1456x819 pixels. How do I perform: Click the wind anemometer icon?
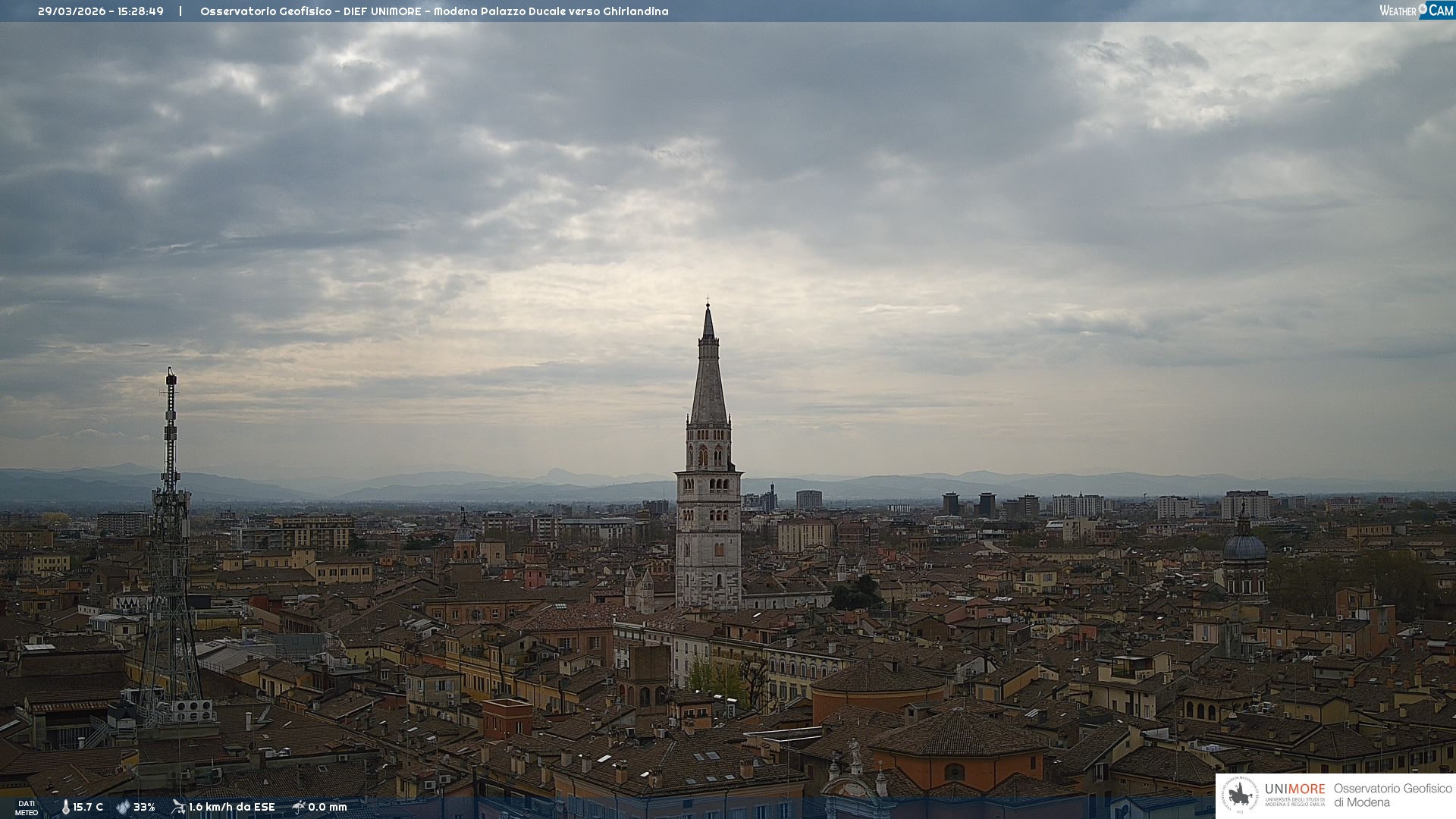click(178, 807)
